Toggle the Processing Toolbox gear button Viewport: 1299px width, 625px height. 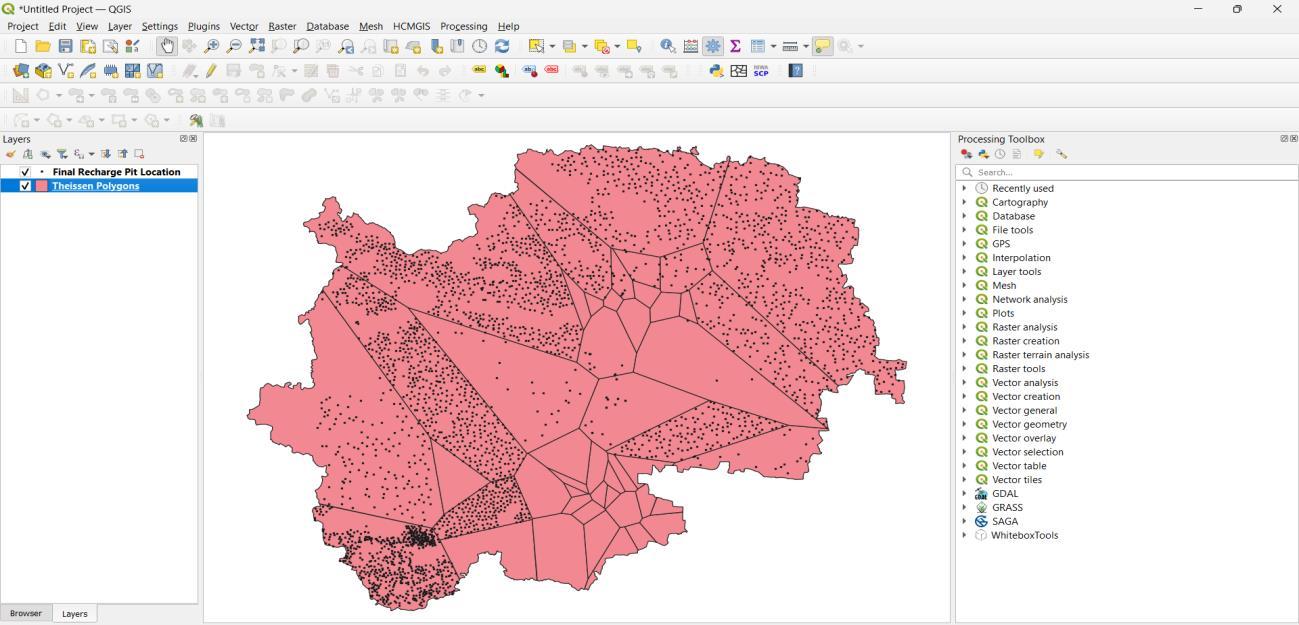[x=713, y=46]
